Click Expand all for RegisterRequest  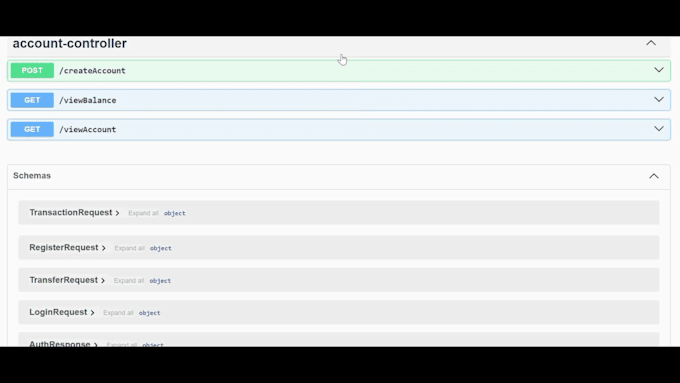[130, 248]
